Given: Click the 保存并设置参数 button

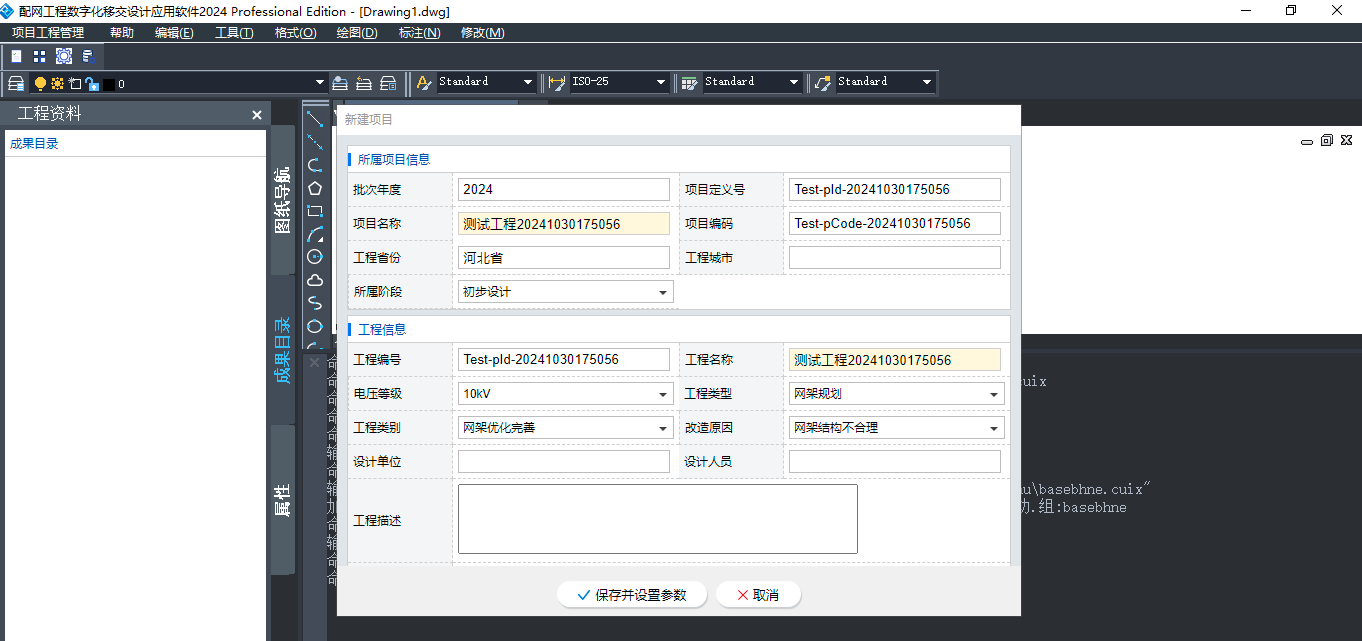Looking at the screenshot, I should [x=632, y=595].
